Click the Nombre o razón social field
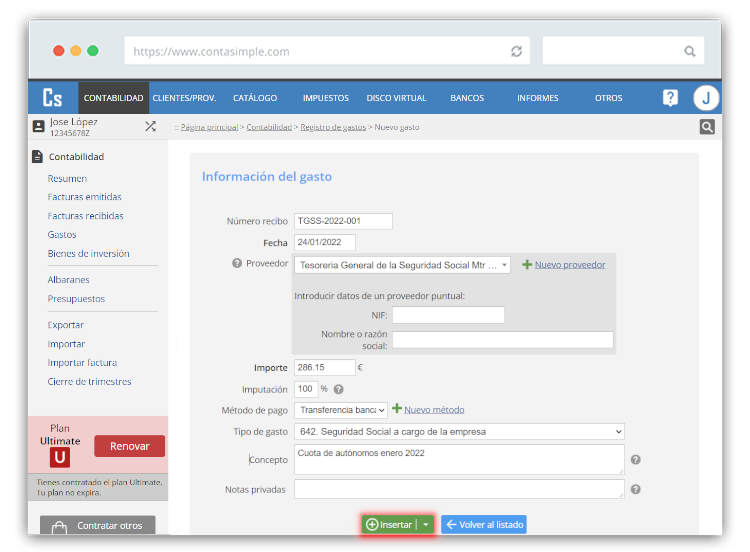Image resolution: width=750 pixels, height=552 pixels. 503,340
